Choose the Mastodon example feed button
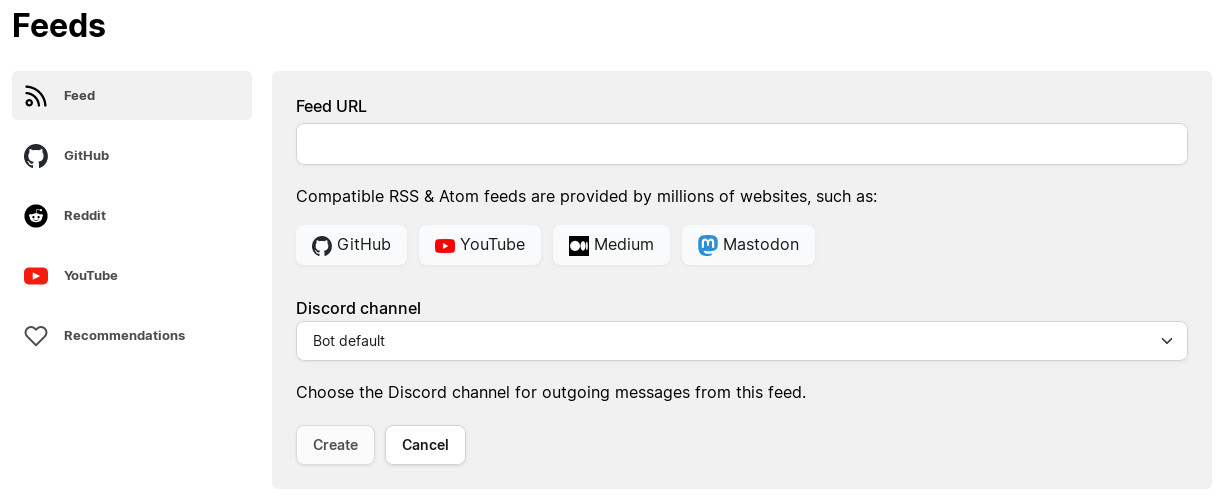Viewport: 1220px width, 500px height. point(748,245)
